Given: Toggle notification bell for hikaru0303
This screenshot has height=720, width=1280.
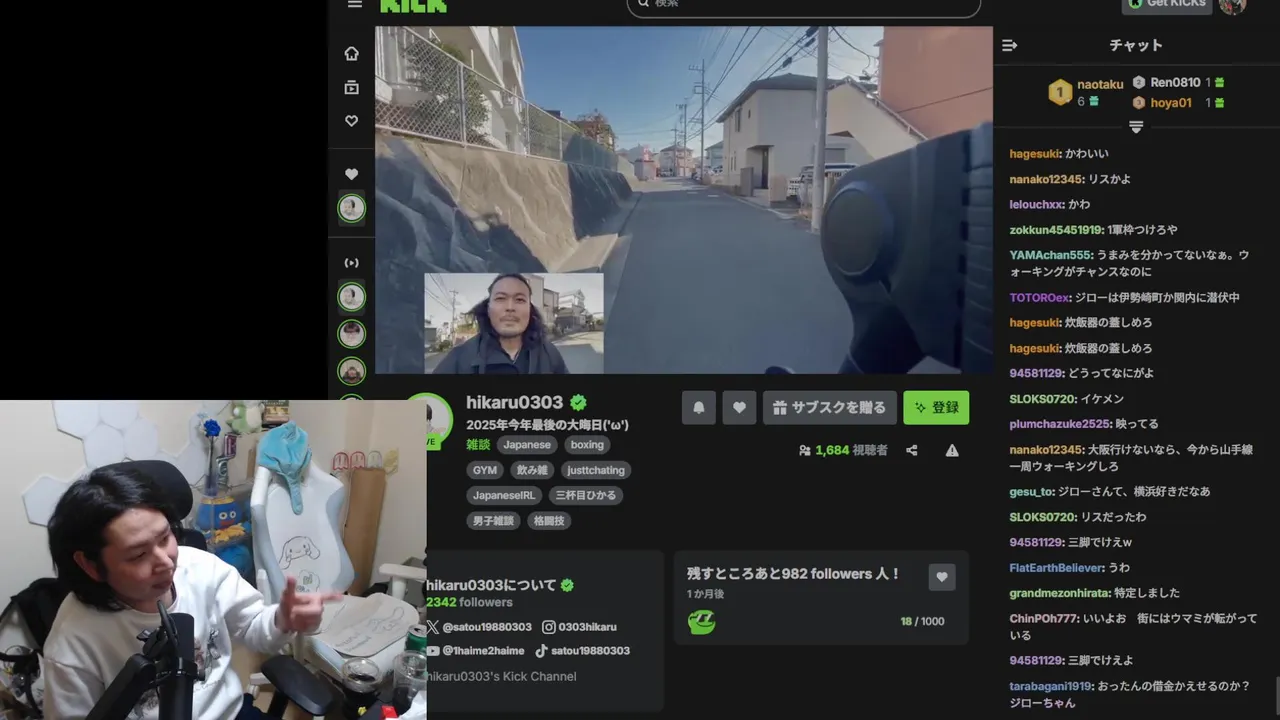Looking at the screenshot, I should click(699, 407).
